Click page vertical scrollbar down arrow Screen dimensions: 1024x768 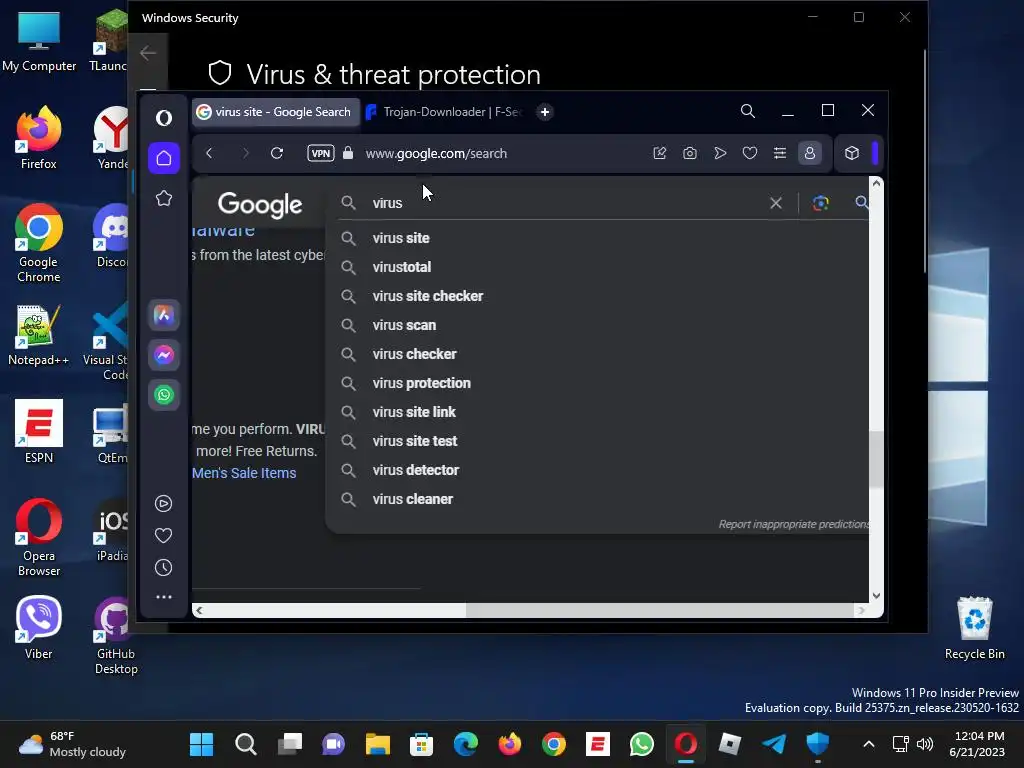coord(876,596)
